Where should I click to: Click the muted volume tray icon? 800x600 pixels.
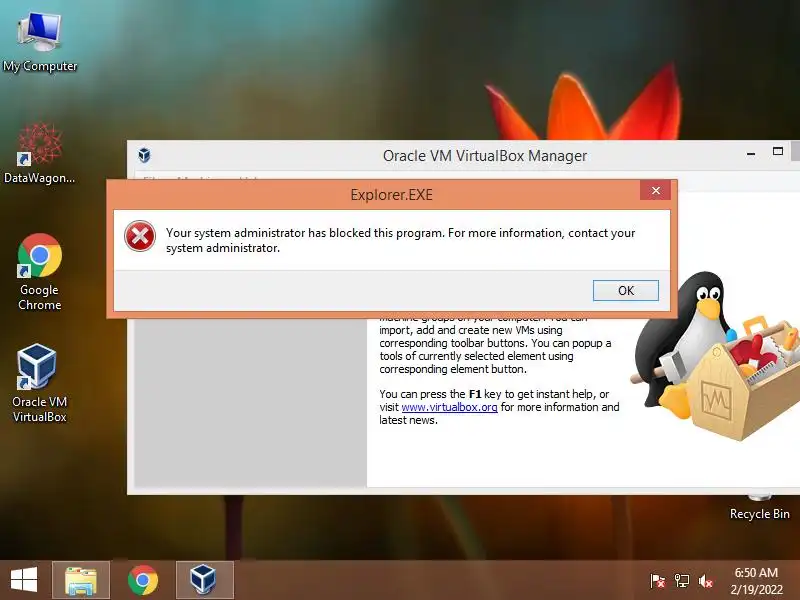point(706,581)
